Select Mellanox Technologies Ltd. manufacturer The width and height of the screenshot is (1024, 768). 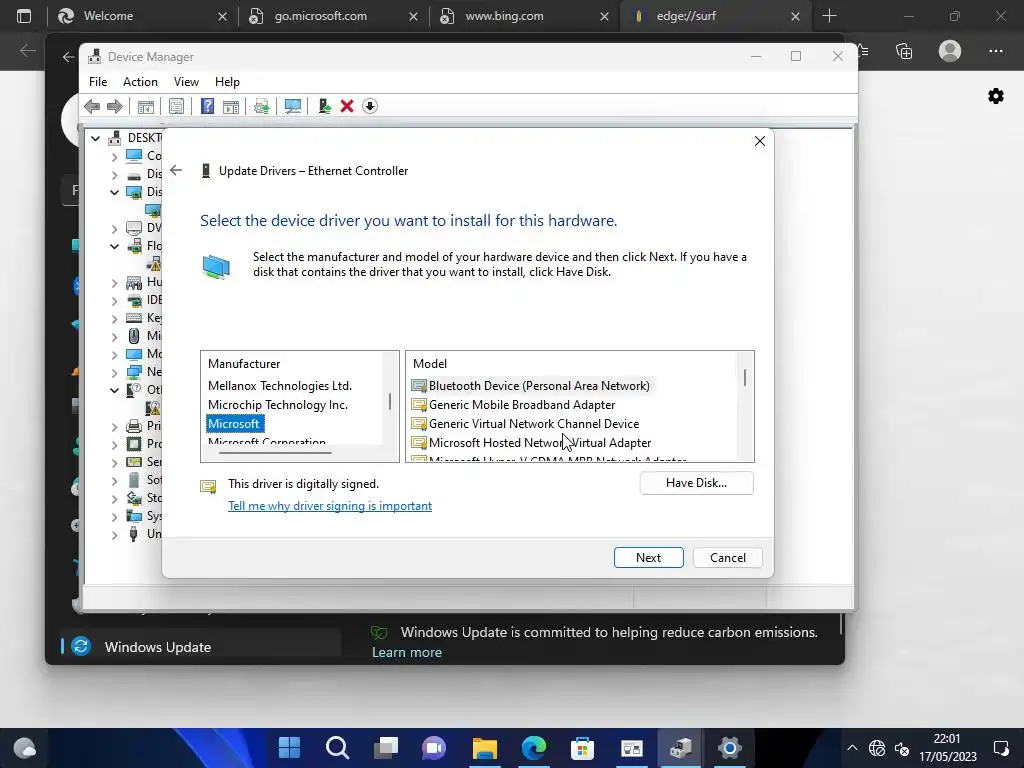pyautogui.click(x=280, y=386)
